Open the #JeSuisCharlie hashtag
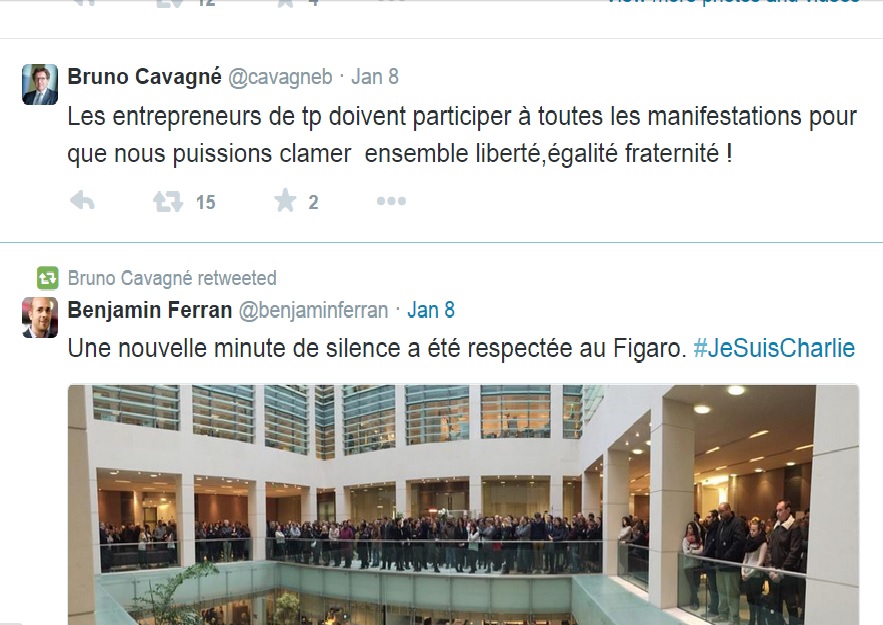The width and height of the screenshot is (883, 625). point(774,348)
